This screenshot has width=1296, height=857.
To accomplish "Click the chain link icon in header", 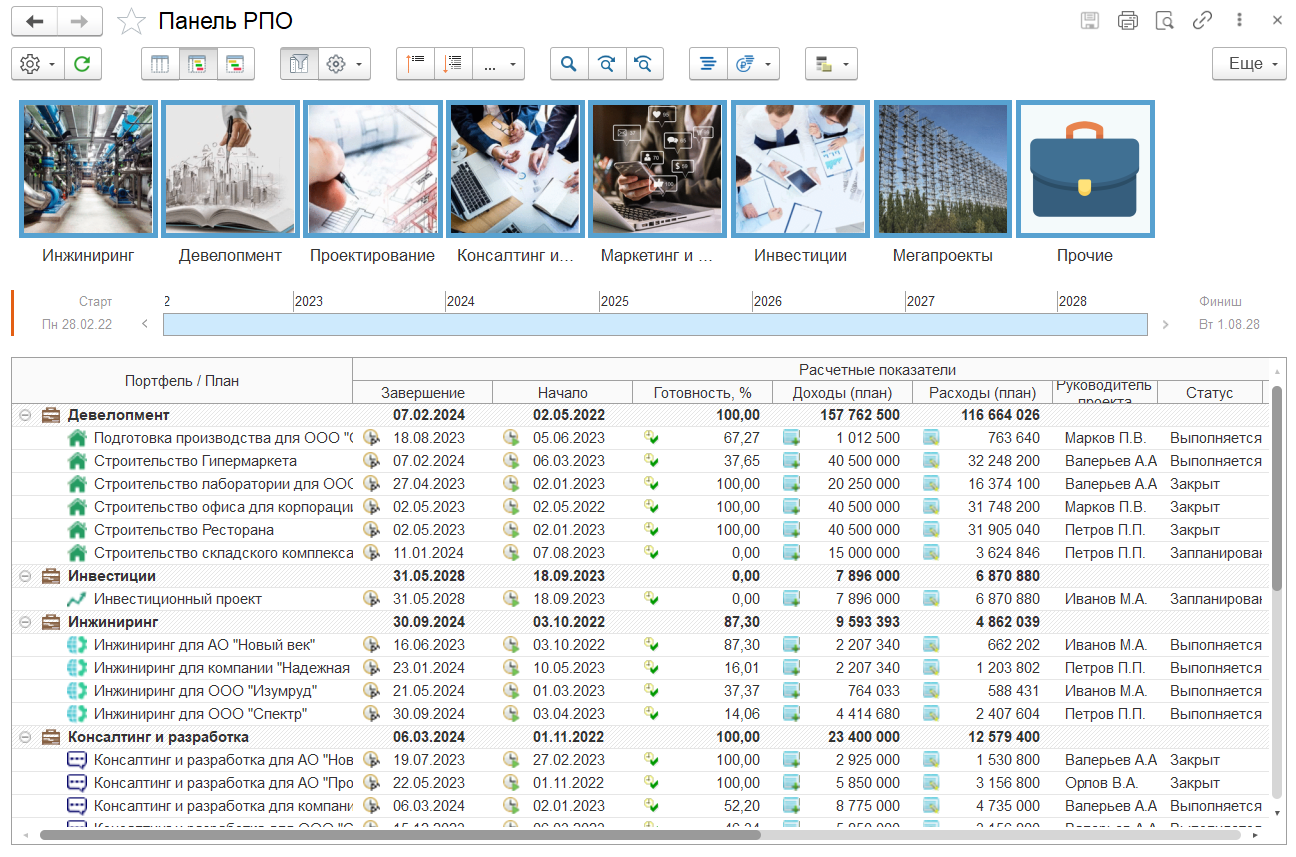I will click(1202, 21).
